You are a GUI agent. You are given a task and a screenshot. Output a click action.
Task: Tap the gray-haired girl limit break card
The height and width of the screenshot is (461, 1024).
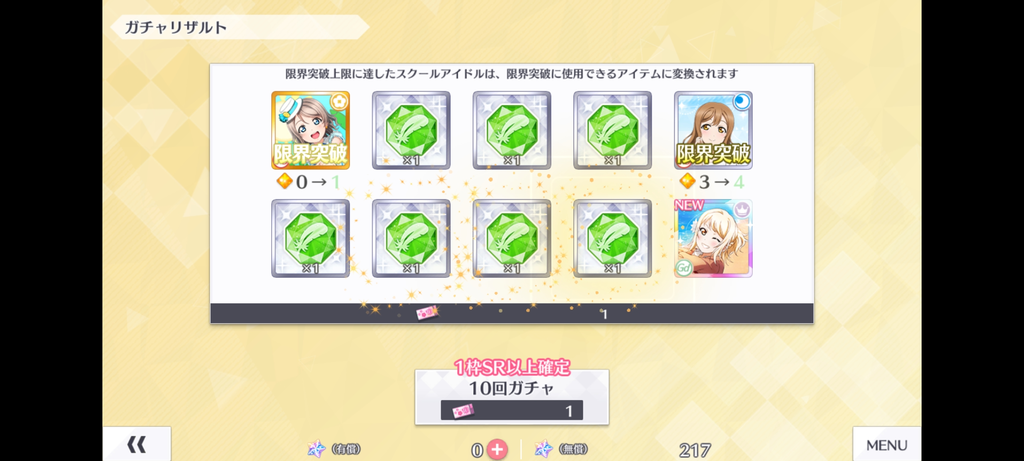coord(310,130)
